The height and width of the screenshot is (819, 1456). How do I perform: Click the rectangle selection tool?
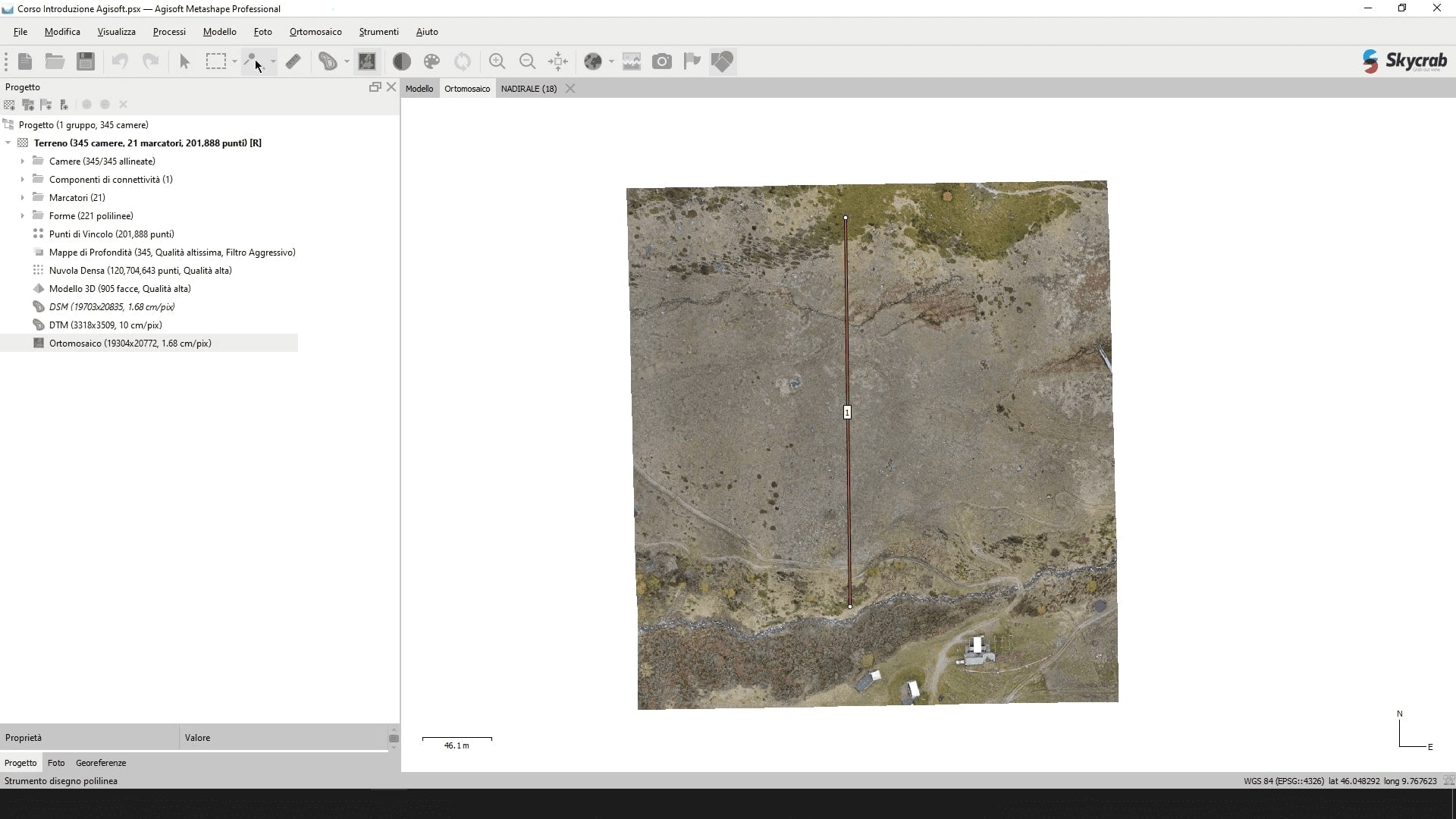click(216, 61)
